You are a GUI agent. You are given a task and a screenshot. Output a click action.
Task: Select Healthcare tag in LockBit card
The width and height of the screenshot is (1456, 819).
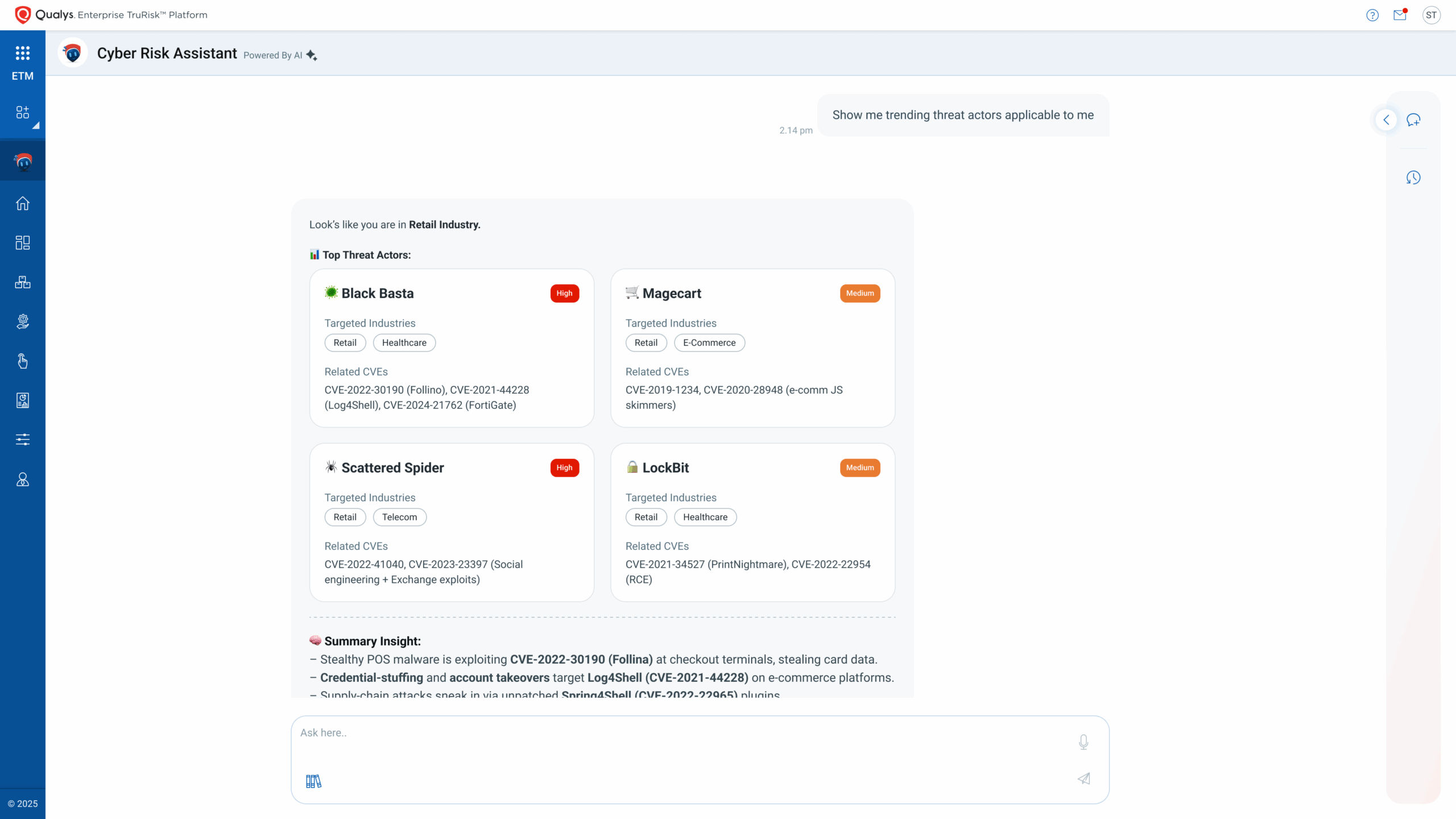(705, 518)
